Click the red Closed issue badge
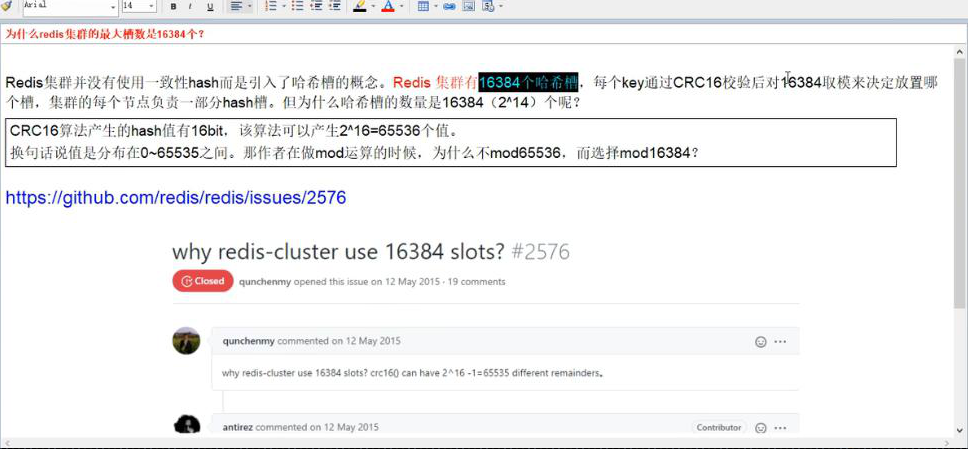The image size is (968, 449). point(202,281)
